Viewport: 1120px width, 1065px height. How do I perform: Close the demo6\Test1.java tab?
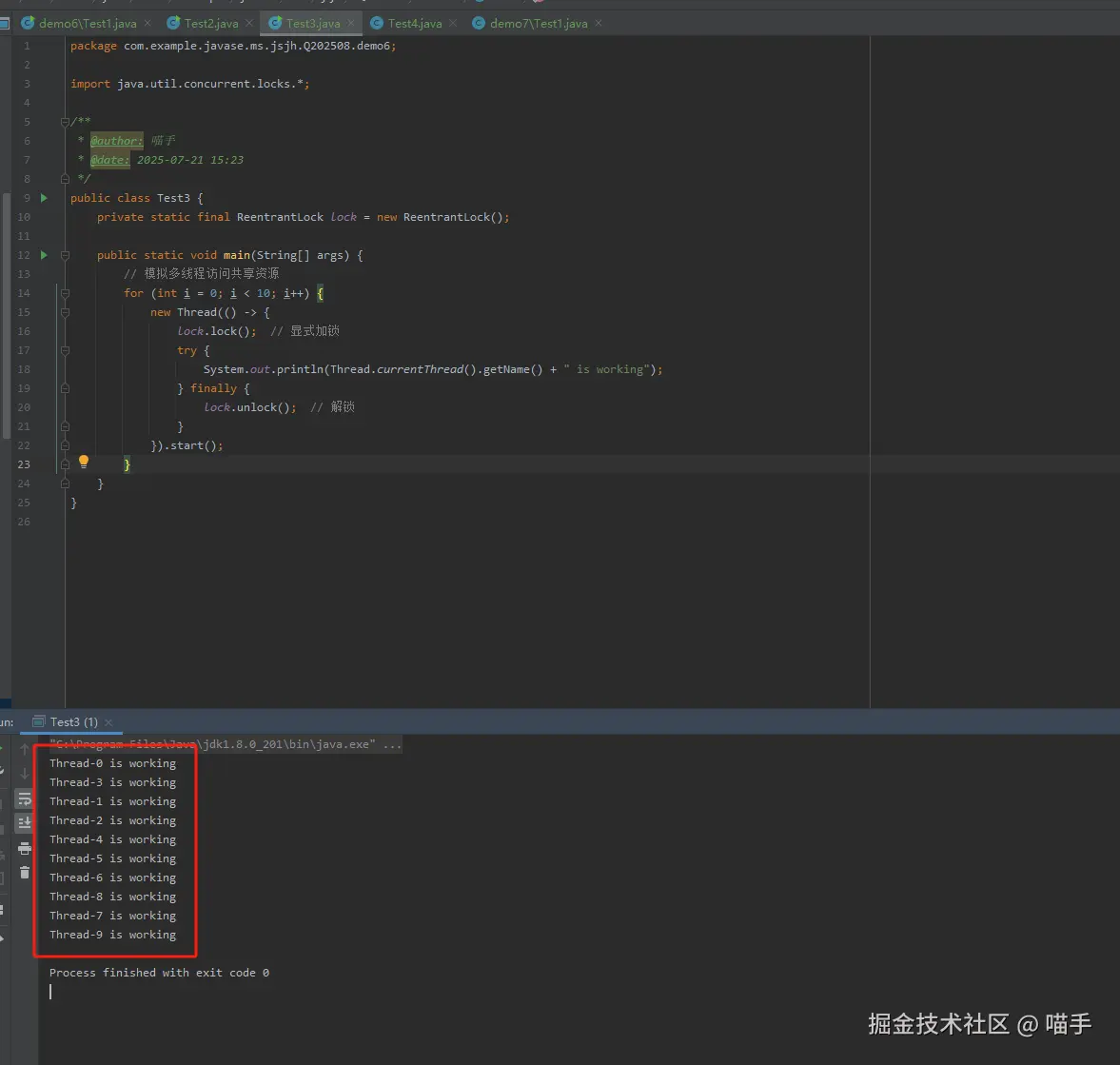(x=147, y=23)
